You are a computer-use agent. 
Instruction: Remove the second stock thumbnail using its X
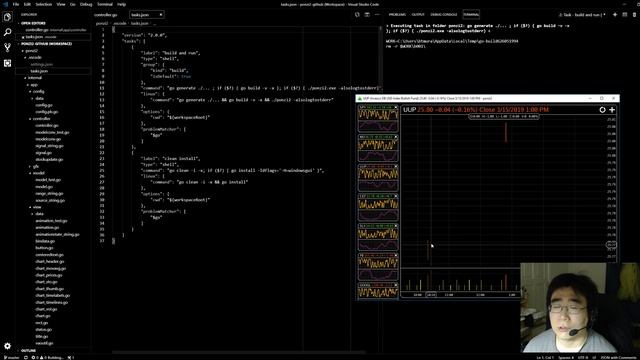pos(396,137)
